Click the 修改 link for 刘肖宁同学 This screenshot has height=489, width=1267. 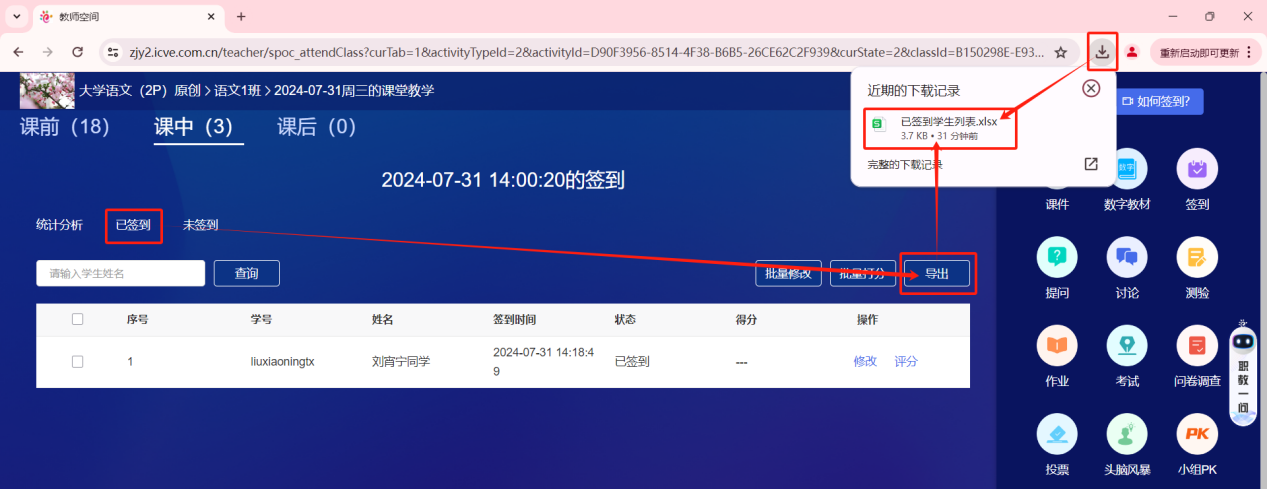click(x=865, y=362)
